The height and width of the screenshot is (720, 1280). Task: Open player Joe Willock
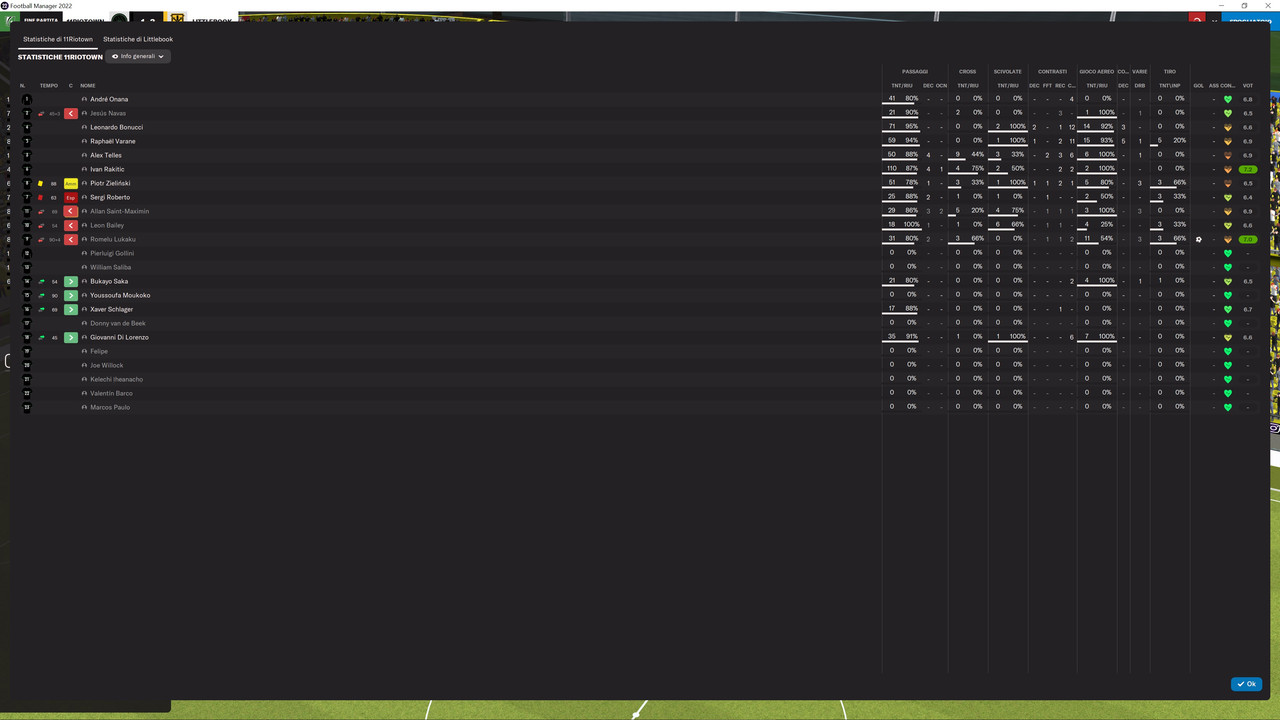[107, 366]
